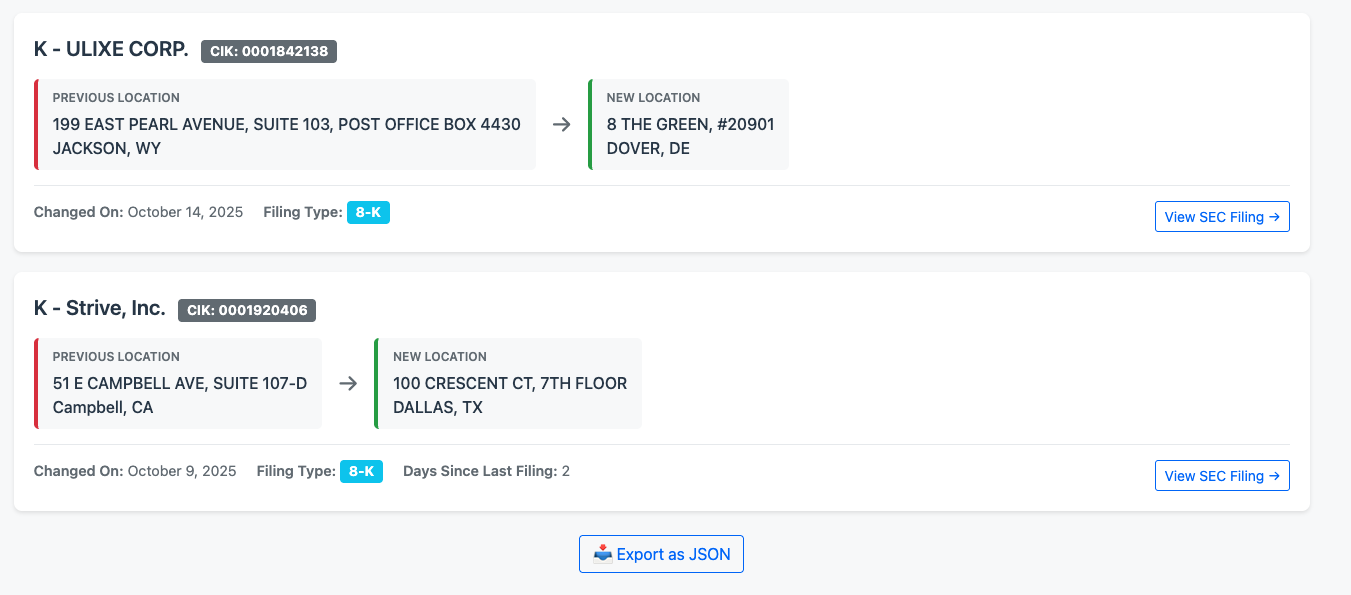Click Strive's new Dallas, TX address box
The image size is (1351, 595).
click(x=508, y=383)
